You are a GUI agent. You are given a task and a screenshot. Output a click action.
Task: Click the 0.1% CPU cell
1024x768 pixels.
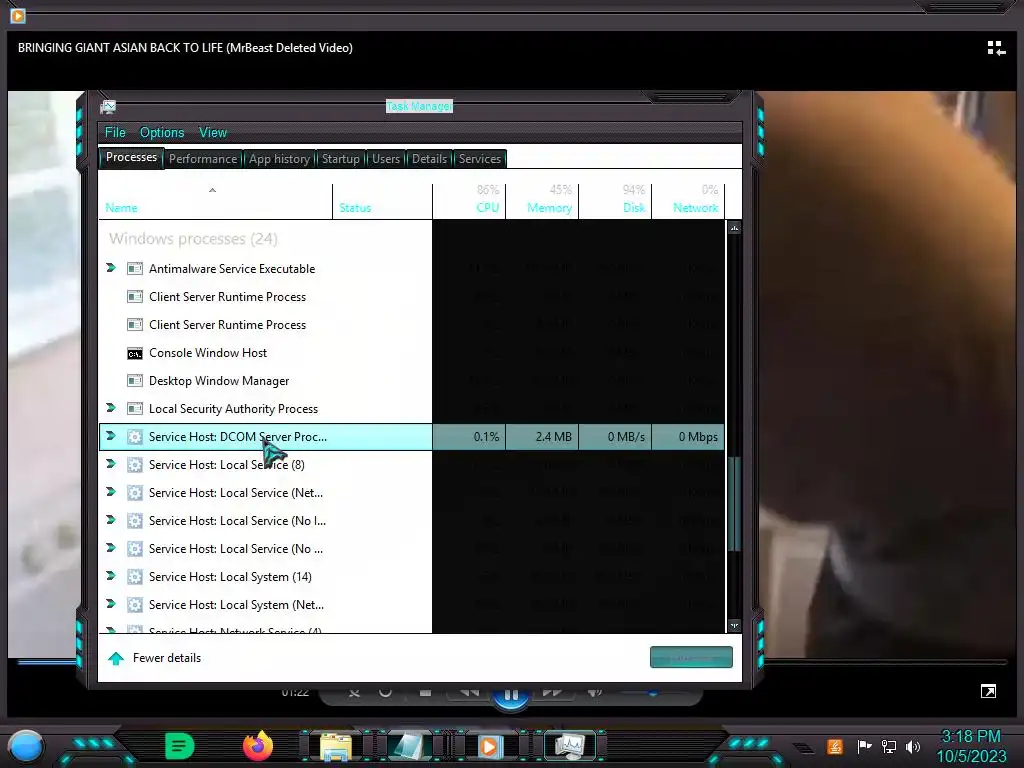469,437
